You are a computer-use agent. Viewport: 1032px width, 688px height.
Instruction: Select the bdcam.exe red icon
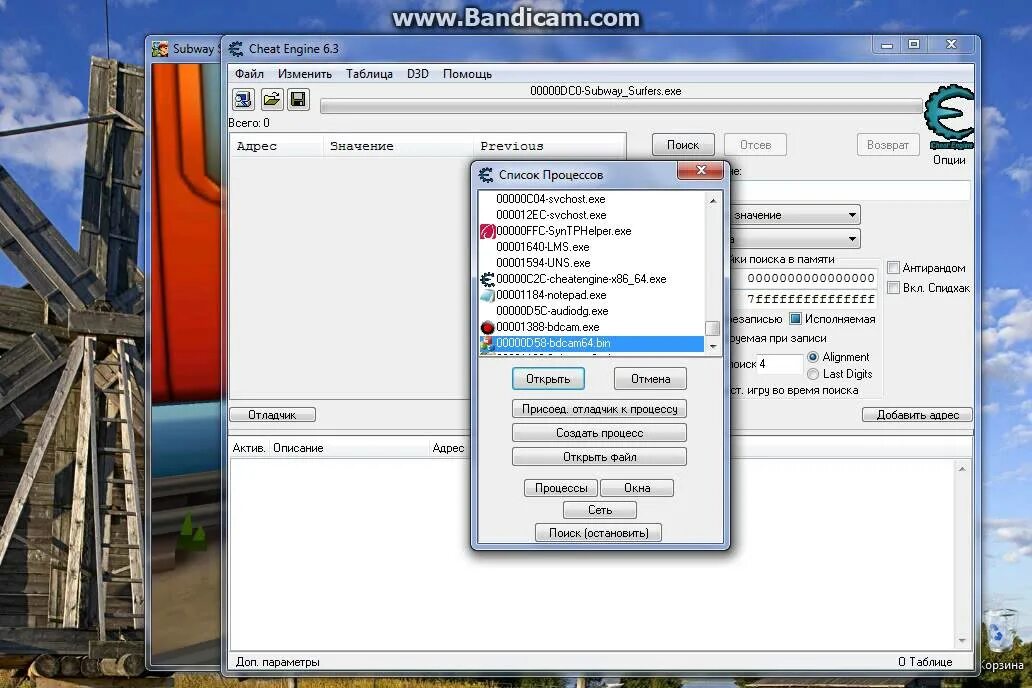pos(487,327)
